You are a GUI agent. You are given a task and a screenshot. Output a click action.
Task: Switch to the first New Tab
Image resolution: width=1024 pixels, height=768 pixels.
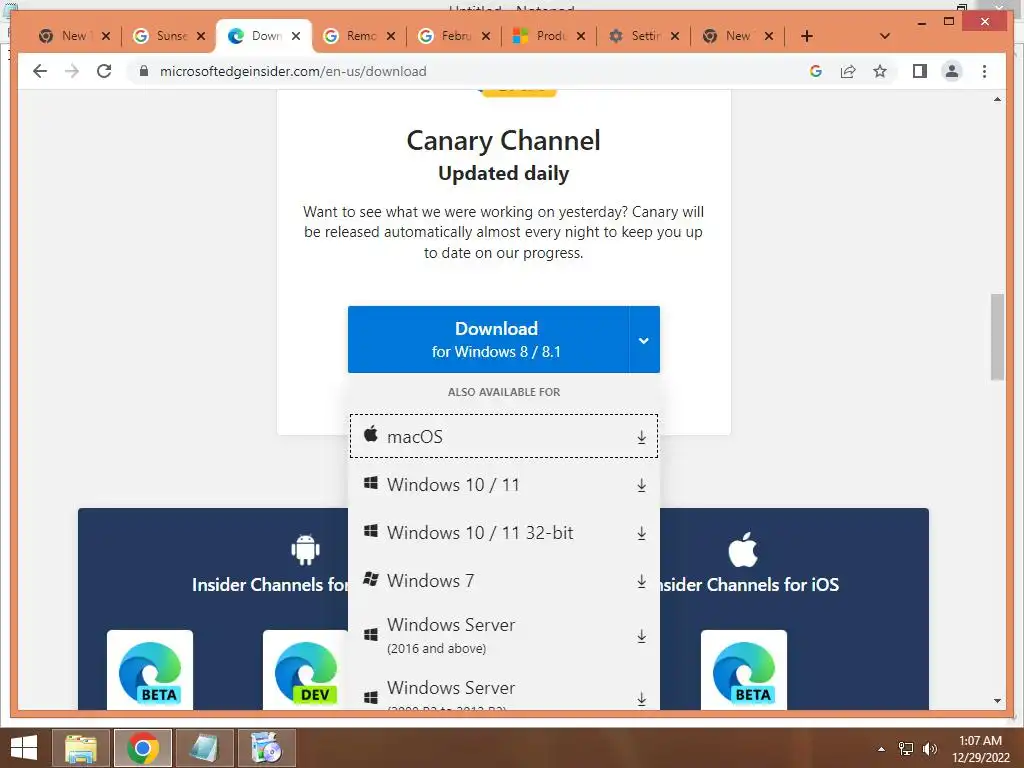click(x=73, y=36)
